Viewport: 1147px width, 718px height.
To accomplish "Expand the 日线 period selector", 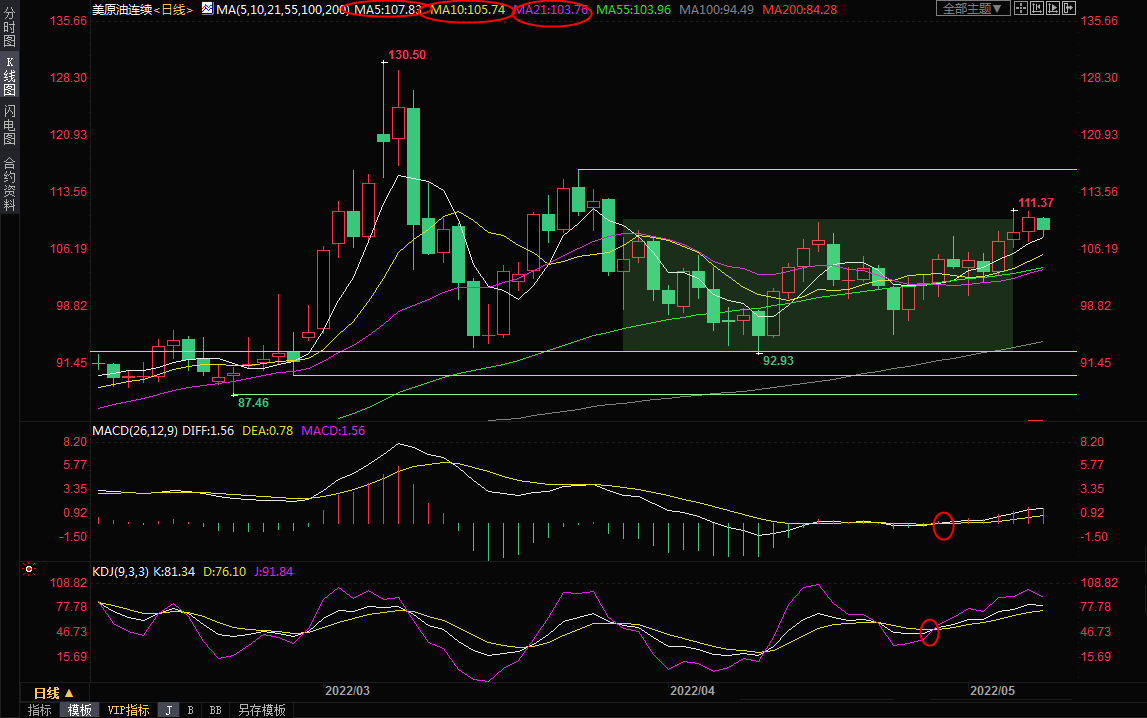I will click(x=54, y=693).
